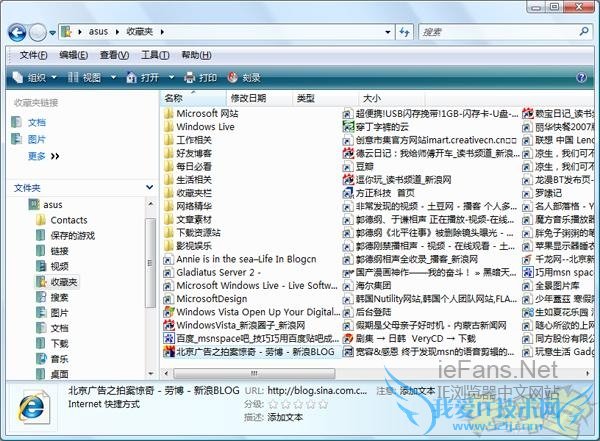Screen dimensions: 600x441
Task: Select the 工作相关 folder icon
Action: point(168,140)
